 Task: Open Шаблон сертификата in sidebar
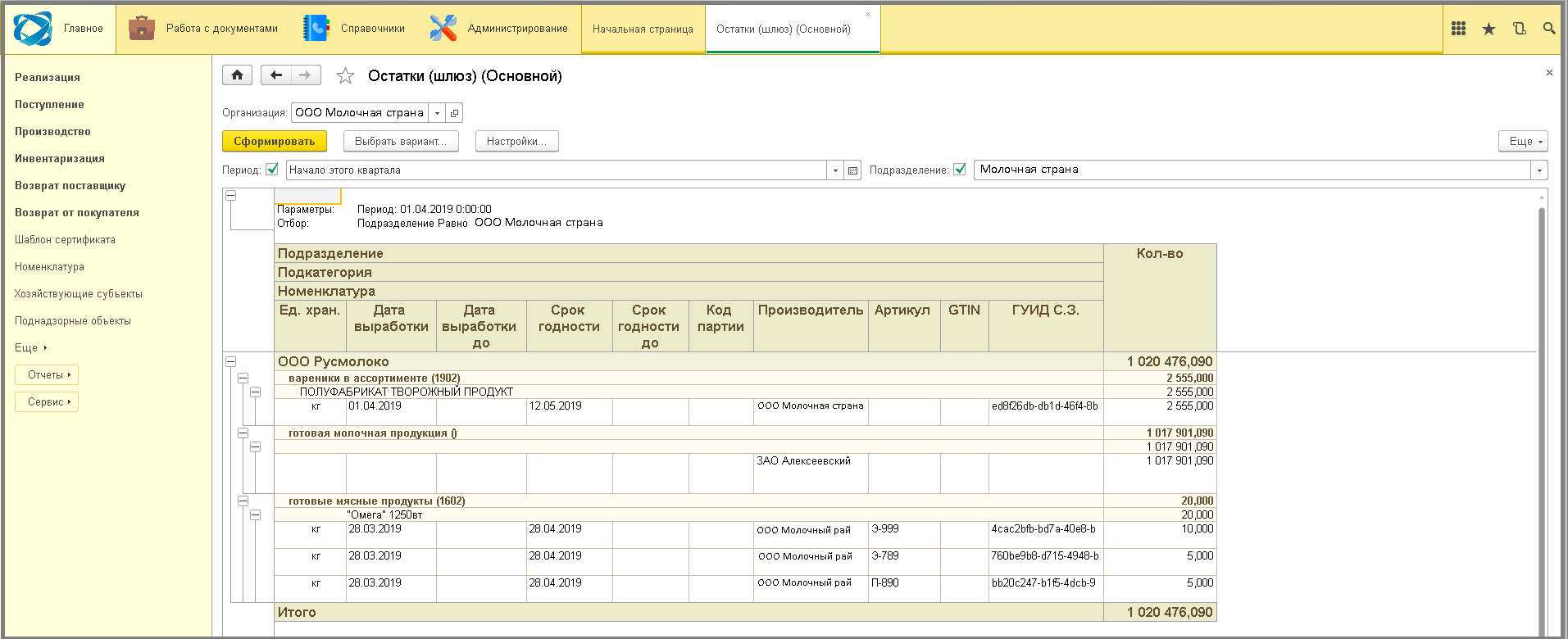pos(65,239)
